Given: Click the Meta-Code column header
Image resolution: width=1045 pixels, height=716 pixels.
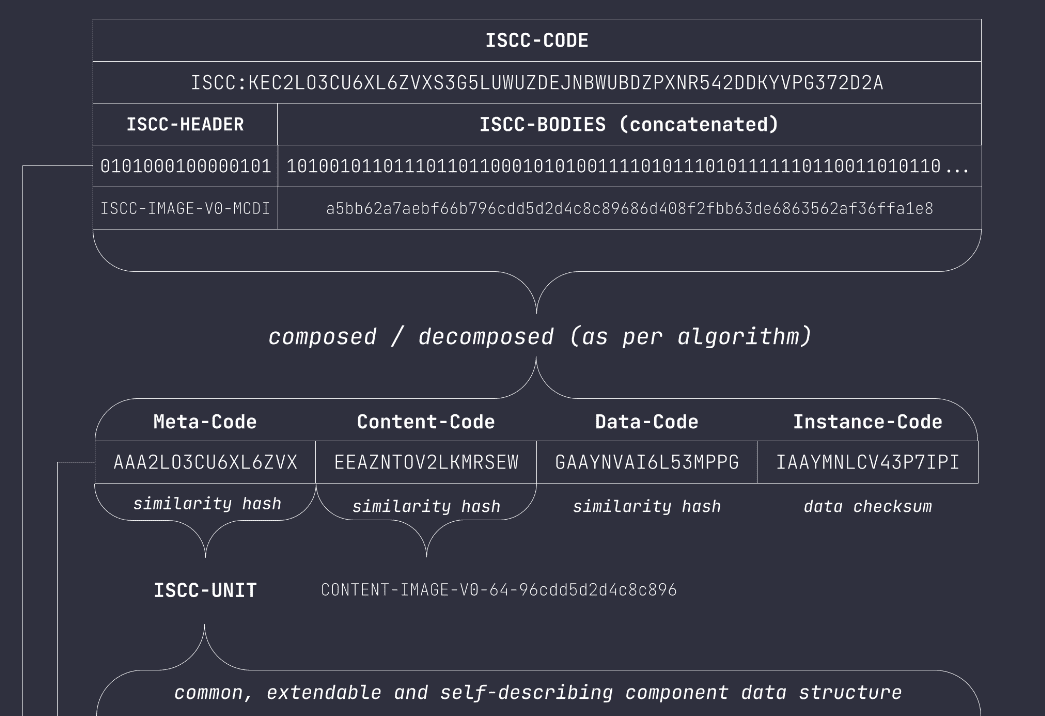Looking at the screenshot, I should point(205,422).
